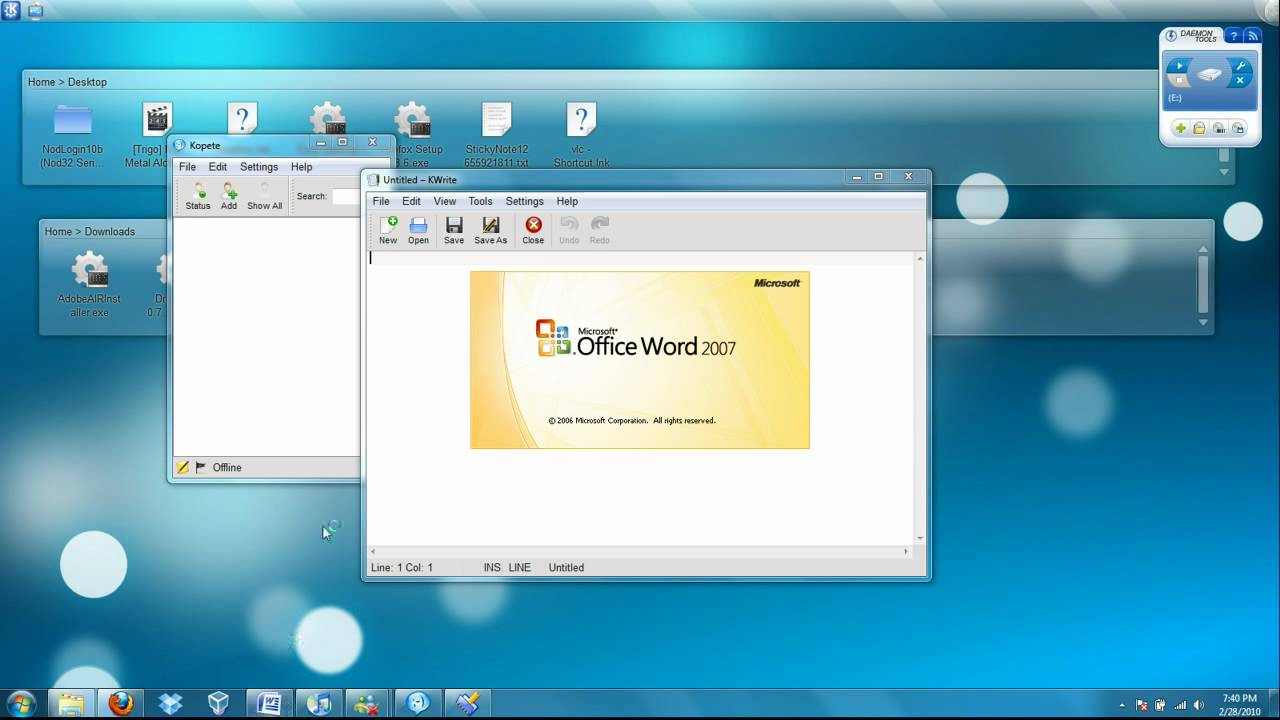Click KWrite vertical scrollbar up arrow

(920, 259)
